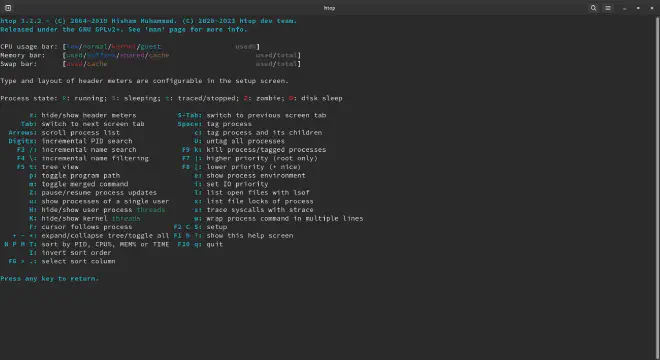Screen dimensions: 660x360
Task: Click the 'setup' entry beside F2 C S
Action: coord(217,227)
